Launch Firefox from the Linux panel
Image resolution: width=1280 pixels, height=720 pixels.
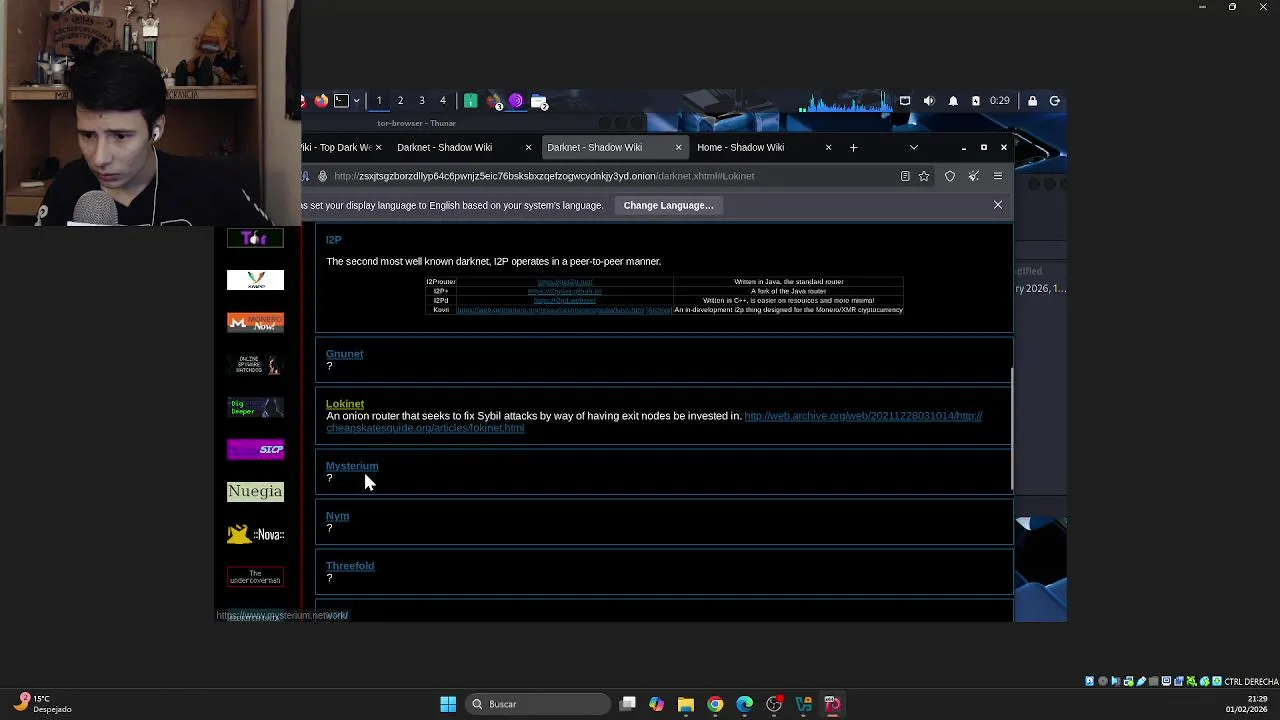coord(321,101)
